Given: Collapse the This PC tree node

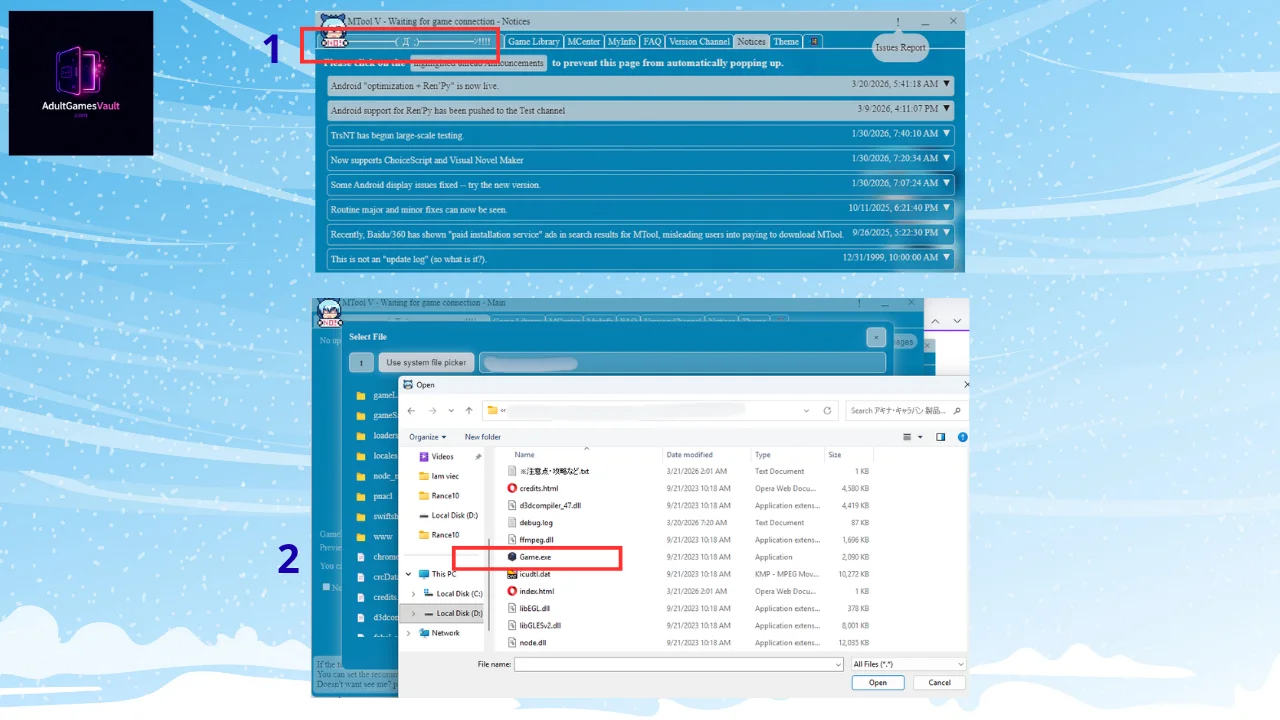Looking at the screenshot, I should point(409,574).
